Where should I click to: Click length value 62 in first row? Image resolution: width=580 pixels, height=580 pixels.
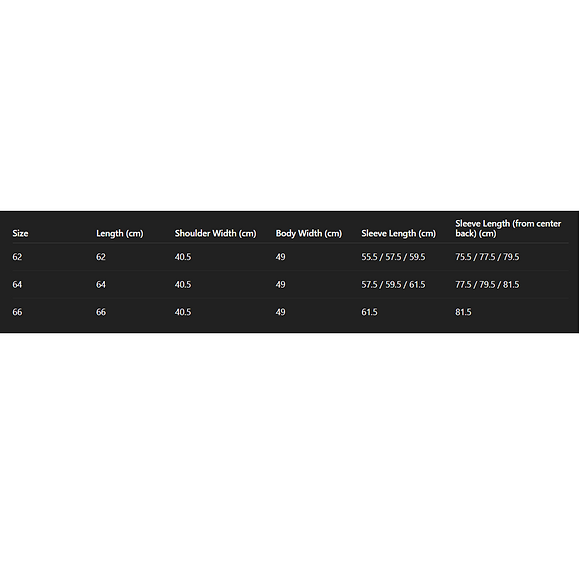[x=101, y=257]
